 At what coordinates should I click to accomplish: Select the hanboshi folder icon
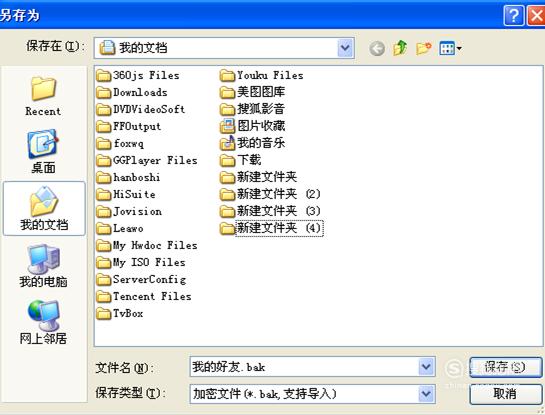(103, 178)
